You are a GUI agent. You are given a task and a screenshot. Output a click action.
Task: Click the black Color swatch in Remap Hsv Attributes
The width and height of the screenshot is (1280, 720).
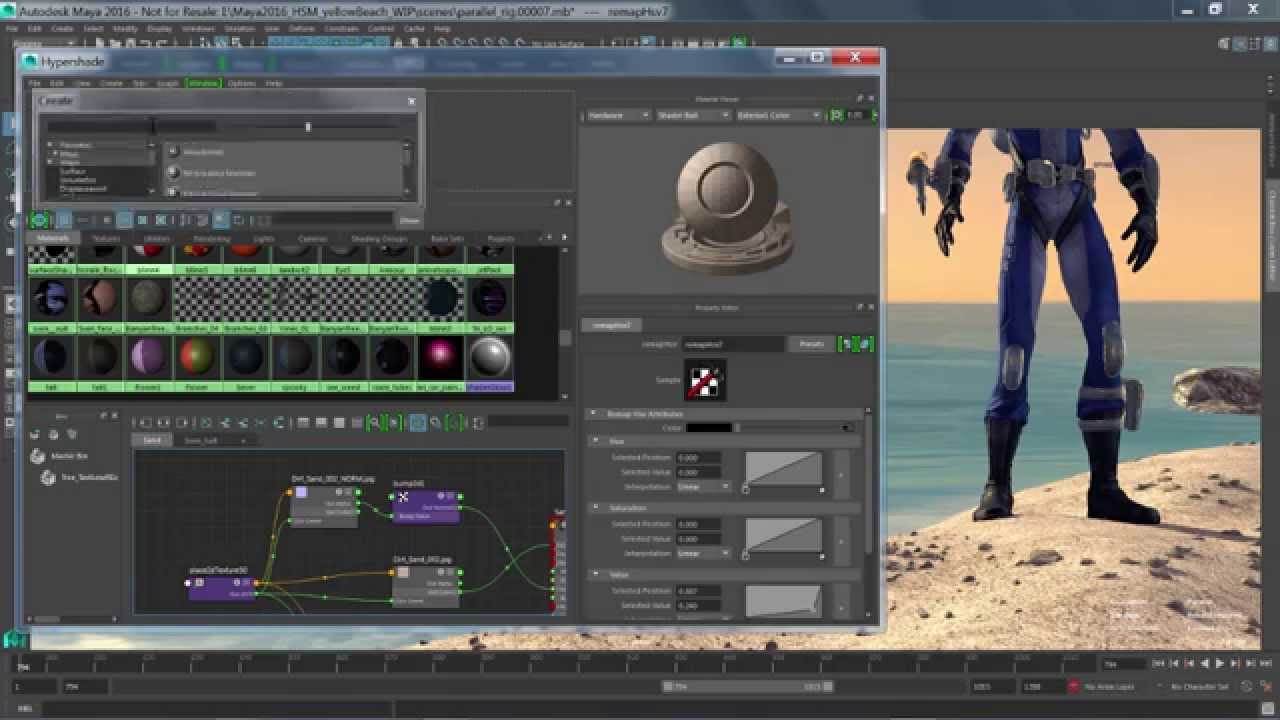point(709,428)
